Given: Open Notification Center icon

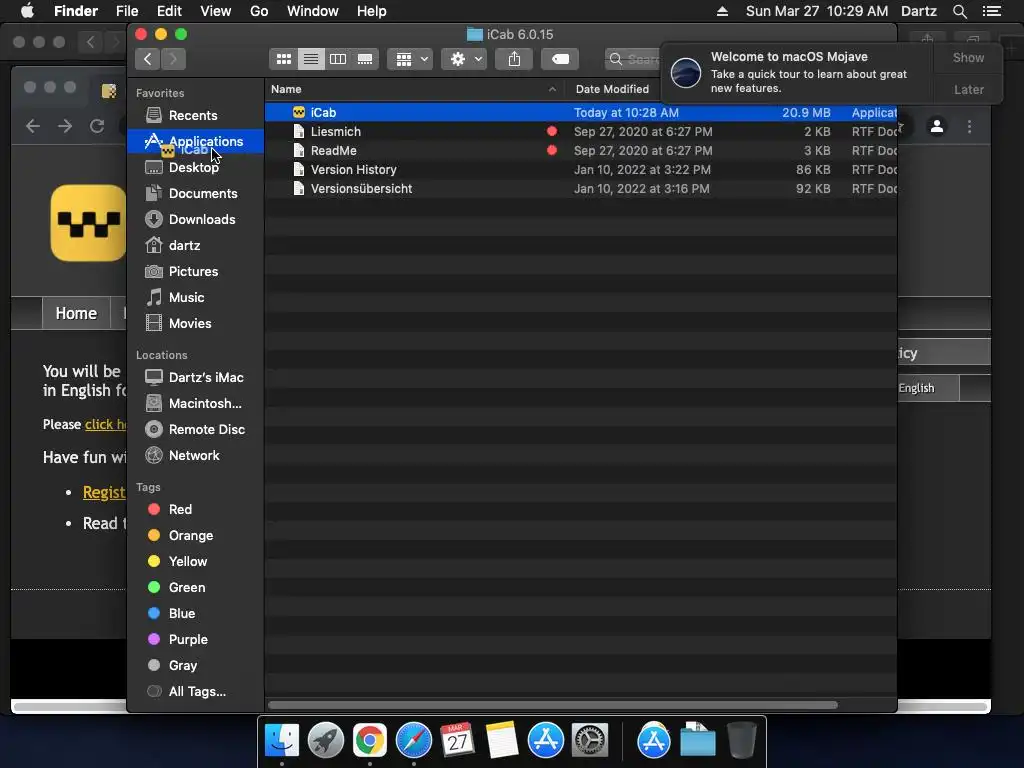Looking at the screenshot, I should pyautogui.click(x=991, y=11).
